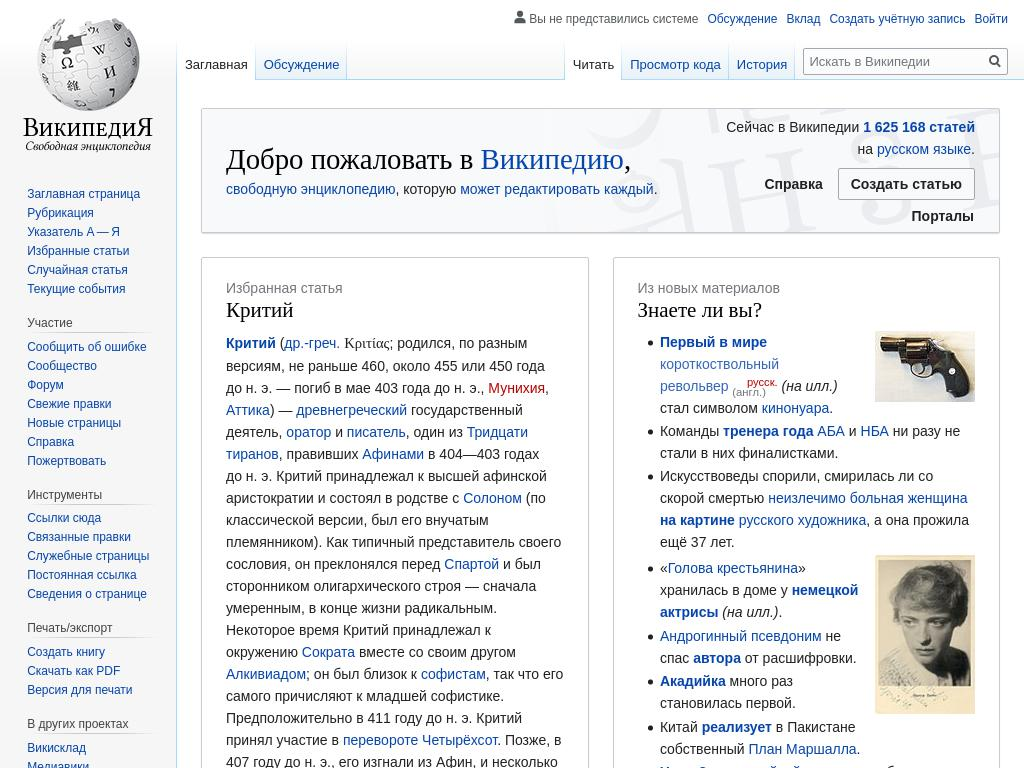Open 'Избранные статьи' sidebar link

click(x=78, y=251)
